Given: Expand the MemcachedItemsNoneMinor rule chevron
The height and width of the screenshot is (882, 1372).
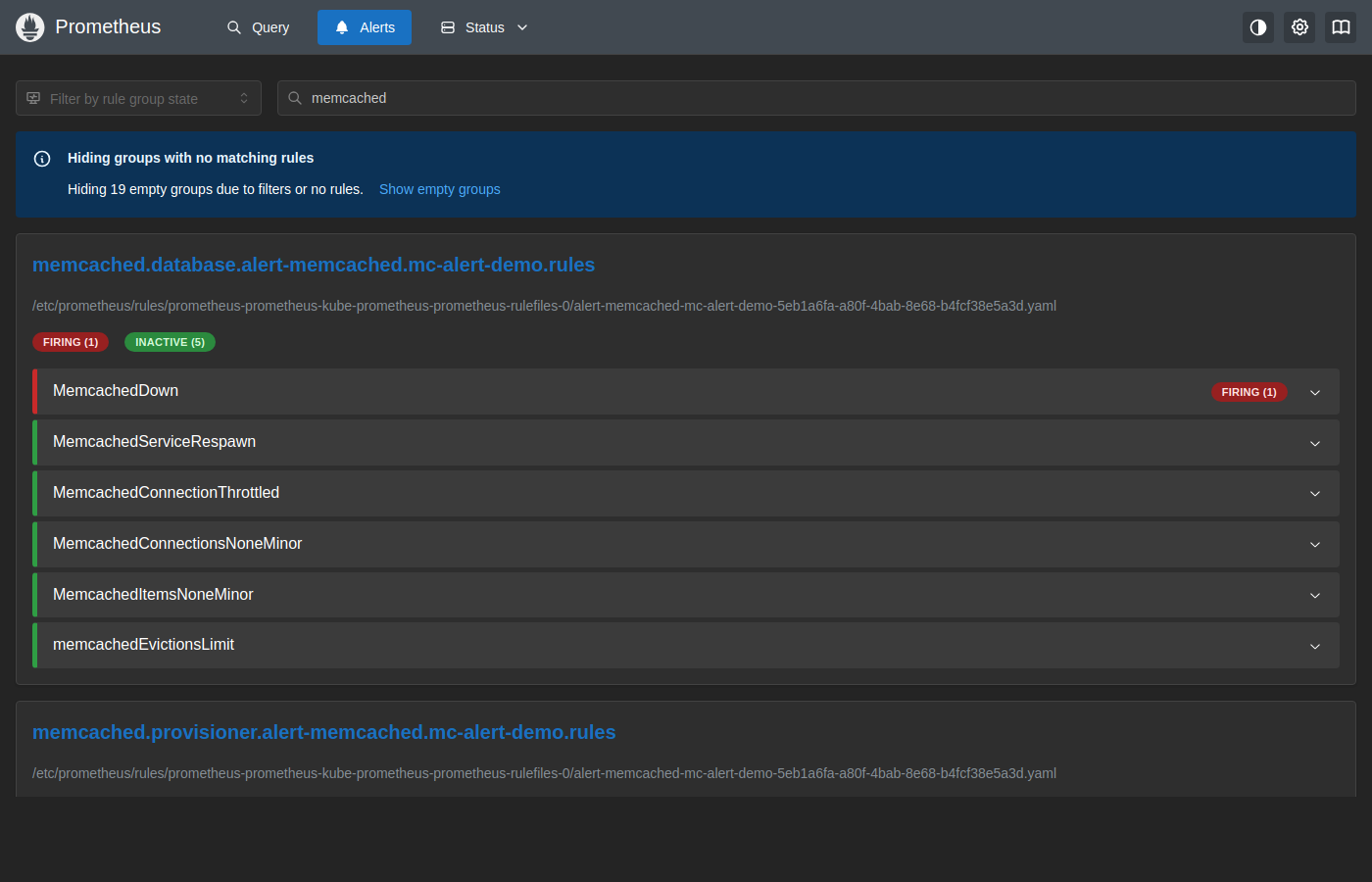Looking at the screenshot, I should pyautogui.click(x=1315, y=595).
